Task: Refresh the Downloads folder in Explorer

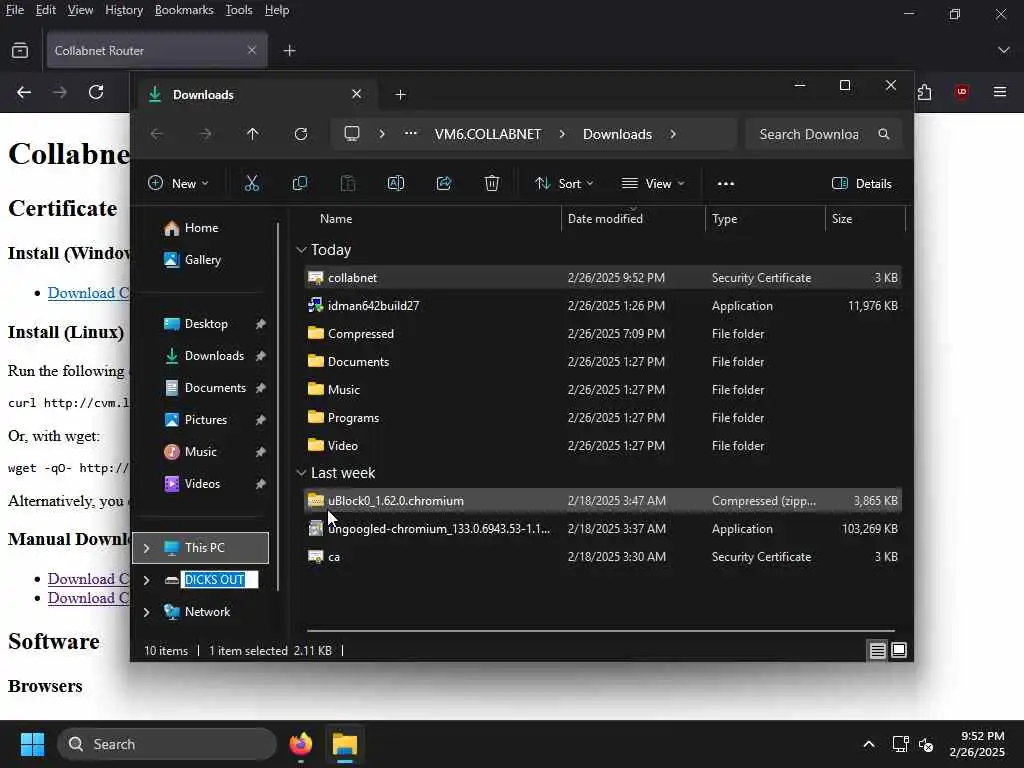Action: tap(301, 134)
